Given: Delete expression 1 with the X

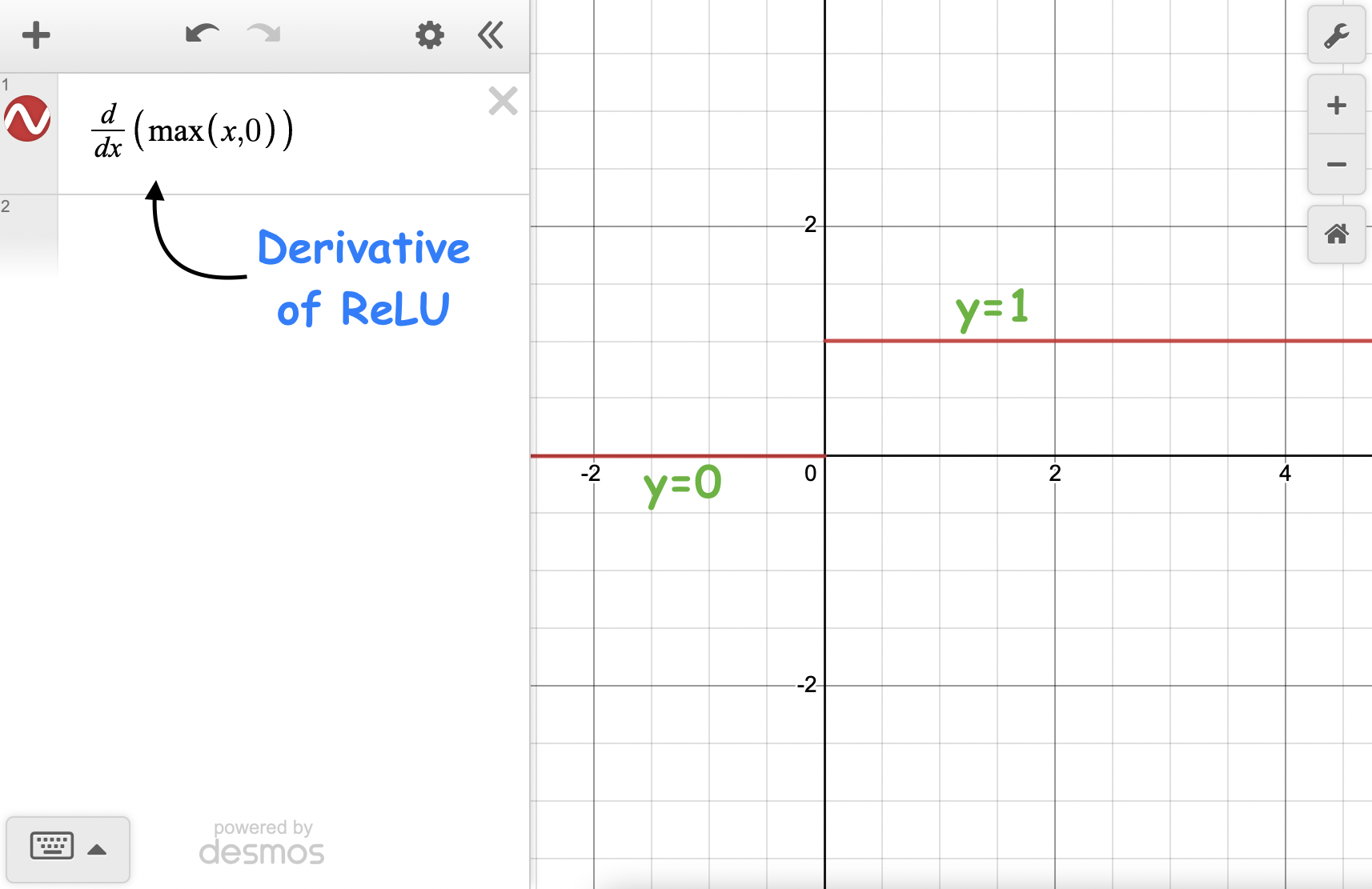Looking at the screenshot, I should pyautogui.click(x=503, y=101).
